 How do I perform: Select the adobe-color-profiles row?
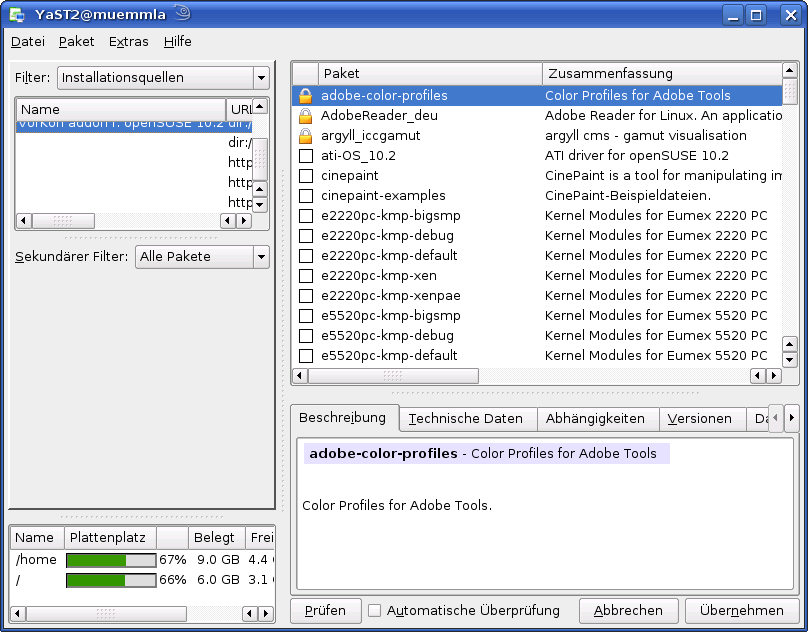point(537,95)
